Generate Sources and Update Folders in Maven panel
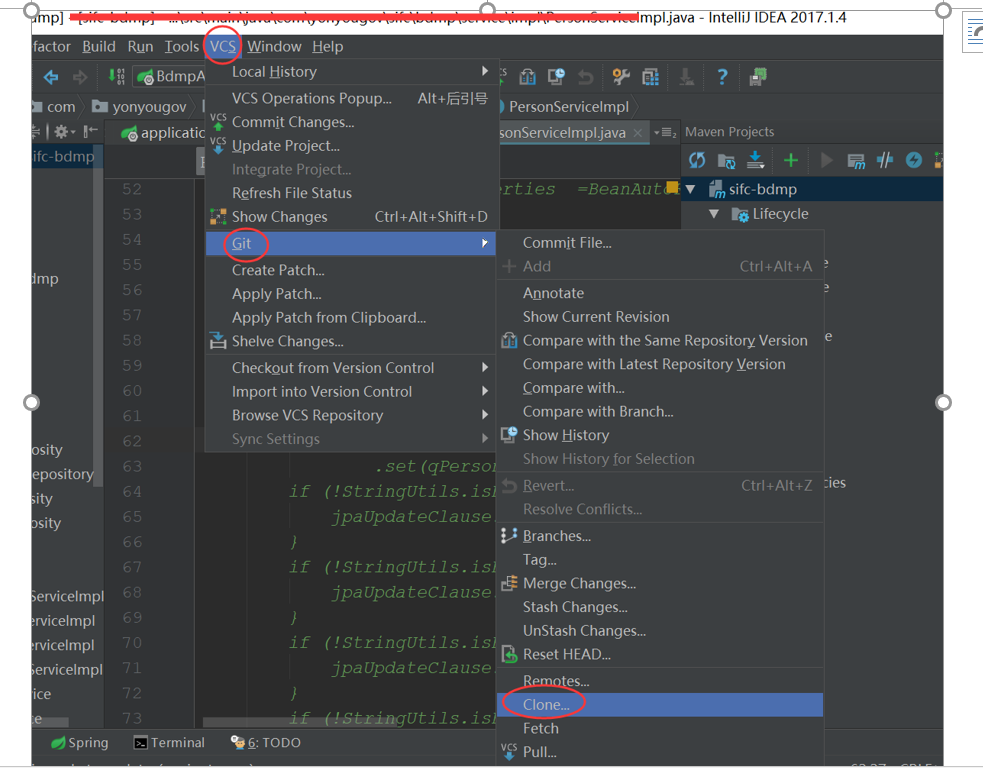Image resolution: width=983 pixels, height=768 pixels. (x=728, y=160)
